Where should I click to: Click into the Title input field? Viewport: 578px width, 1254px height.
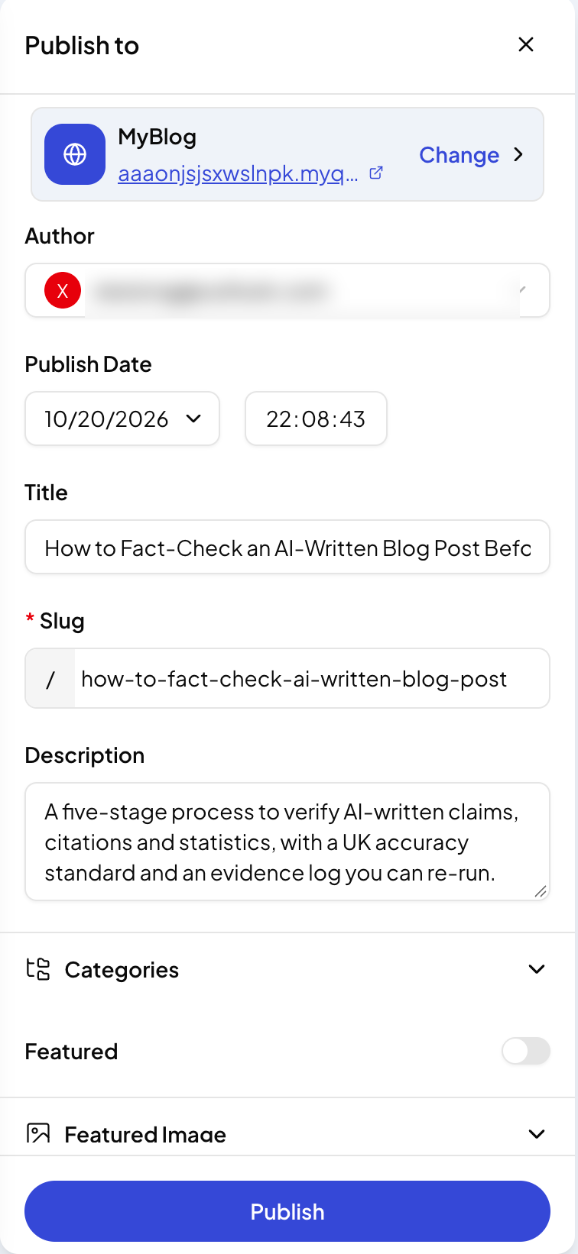287,547
